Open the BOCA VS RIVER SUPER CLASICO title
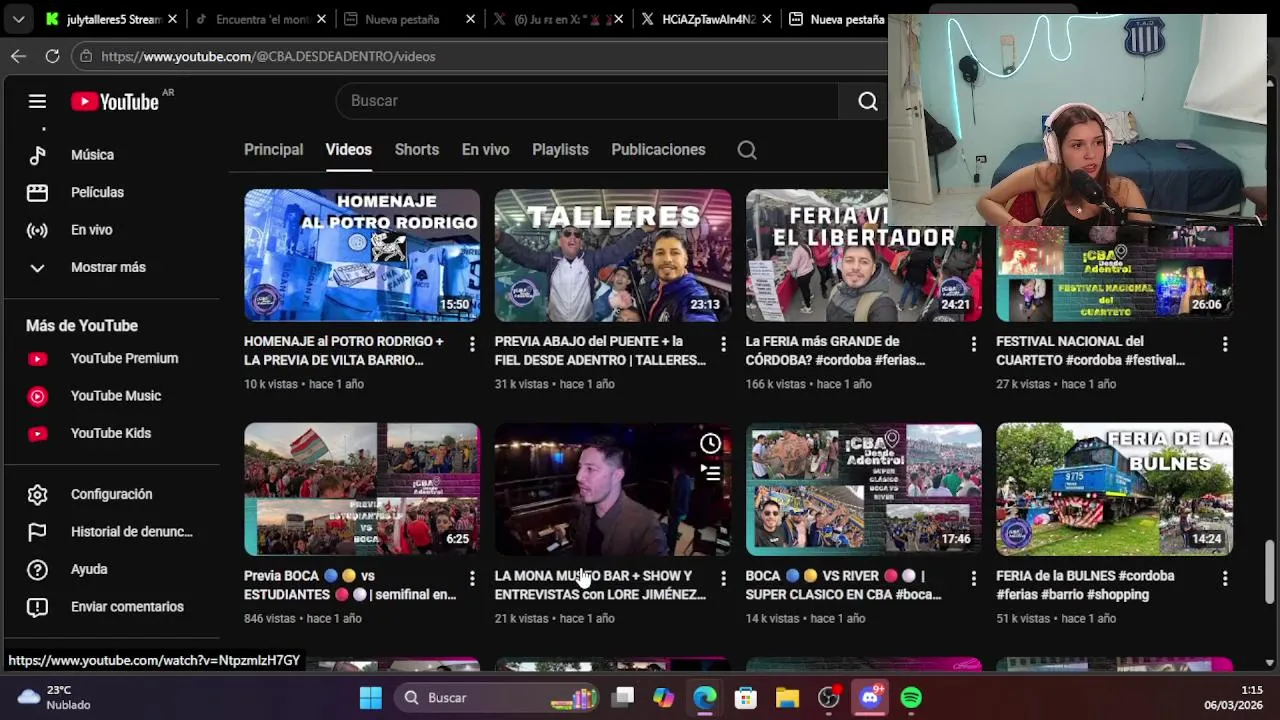Viewport: 1280px width, 720px height. pyautogui.click(x=843, y=585)
